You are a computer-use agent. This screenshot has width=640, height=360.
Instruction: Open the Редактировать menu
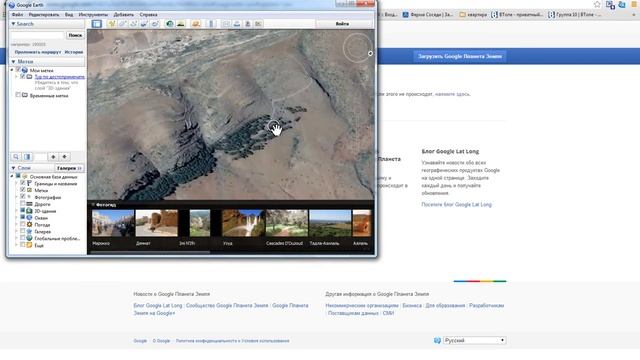coord(44,15)
